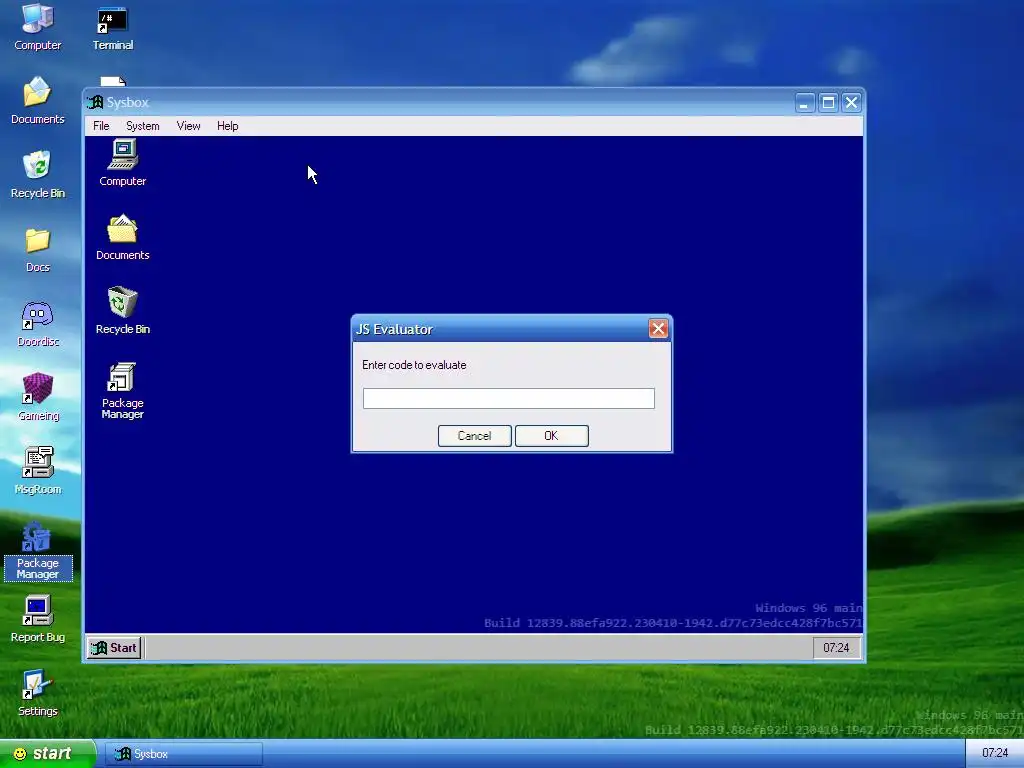Close the Sysbox window
The height and width of the screenshot is (768, 1024).
tap(851, 103)
